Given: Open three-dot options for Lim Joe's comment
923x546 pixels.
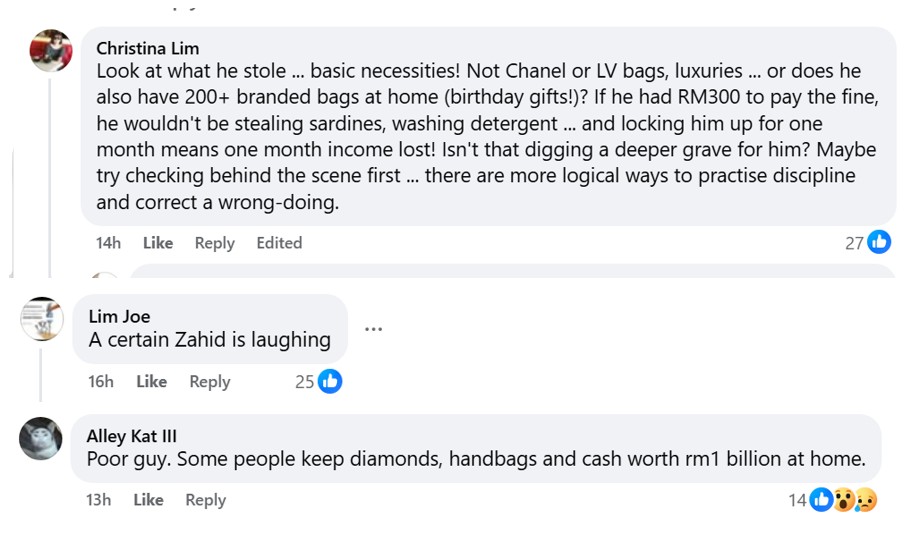Looking at the screenshot, I should tap(373, 329).
